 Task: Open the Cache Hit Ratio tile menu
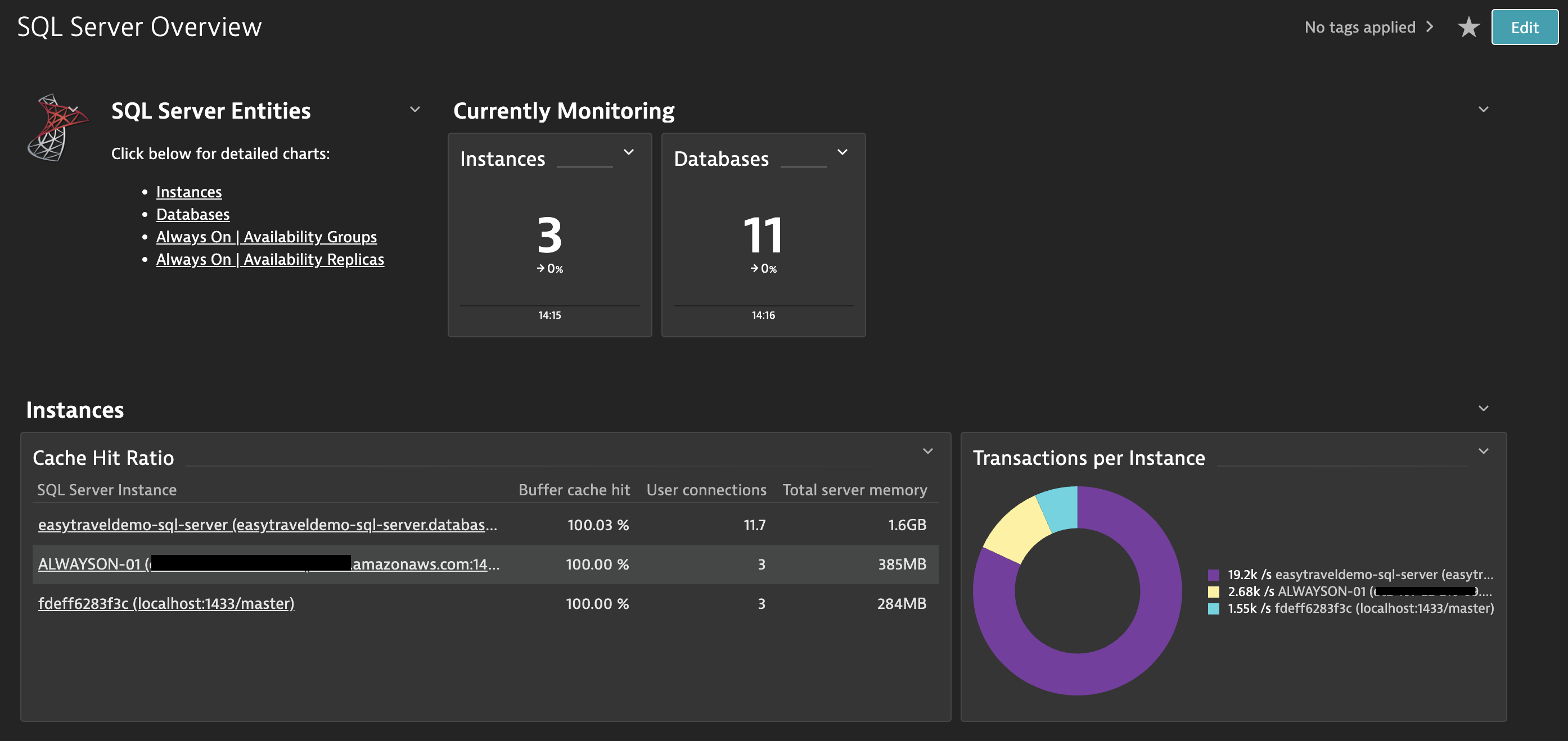(x=927, y=451)
